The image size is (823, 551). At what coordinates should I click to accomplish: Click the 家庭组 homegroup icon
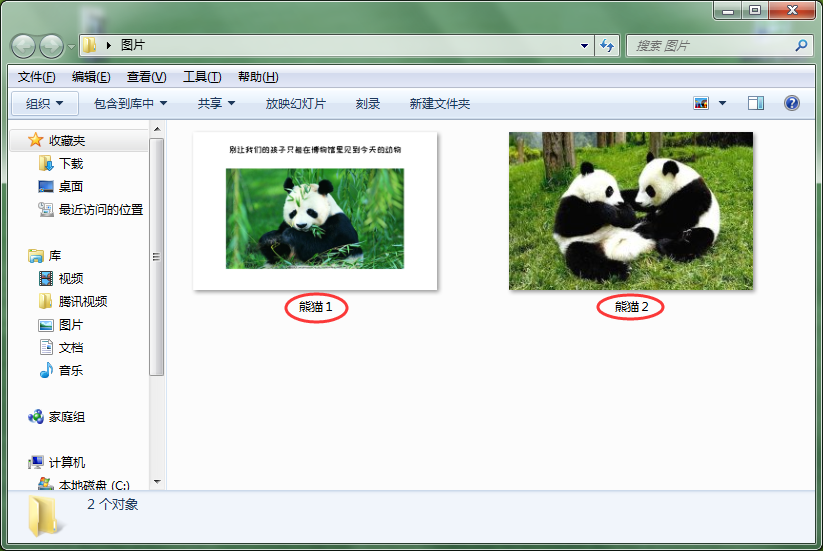click(36, 417)
